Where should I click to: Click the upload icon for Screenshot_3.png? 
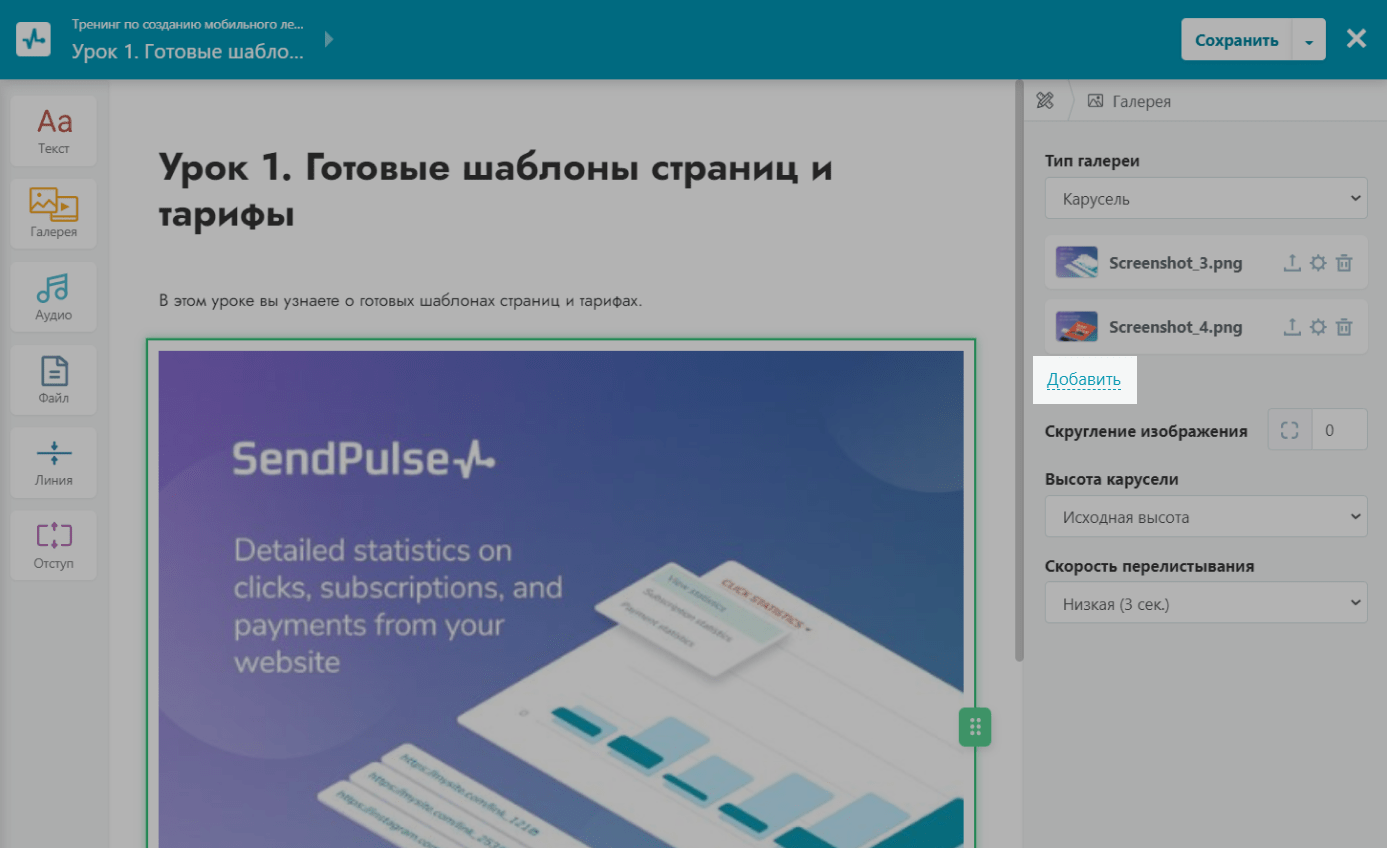click(x=1291, y=264)
